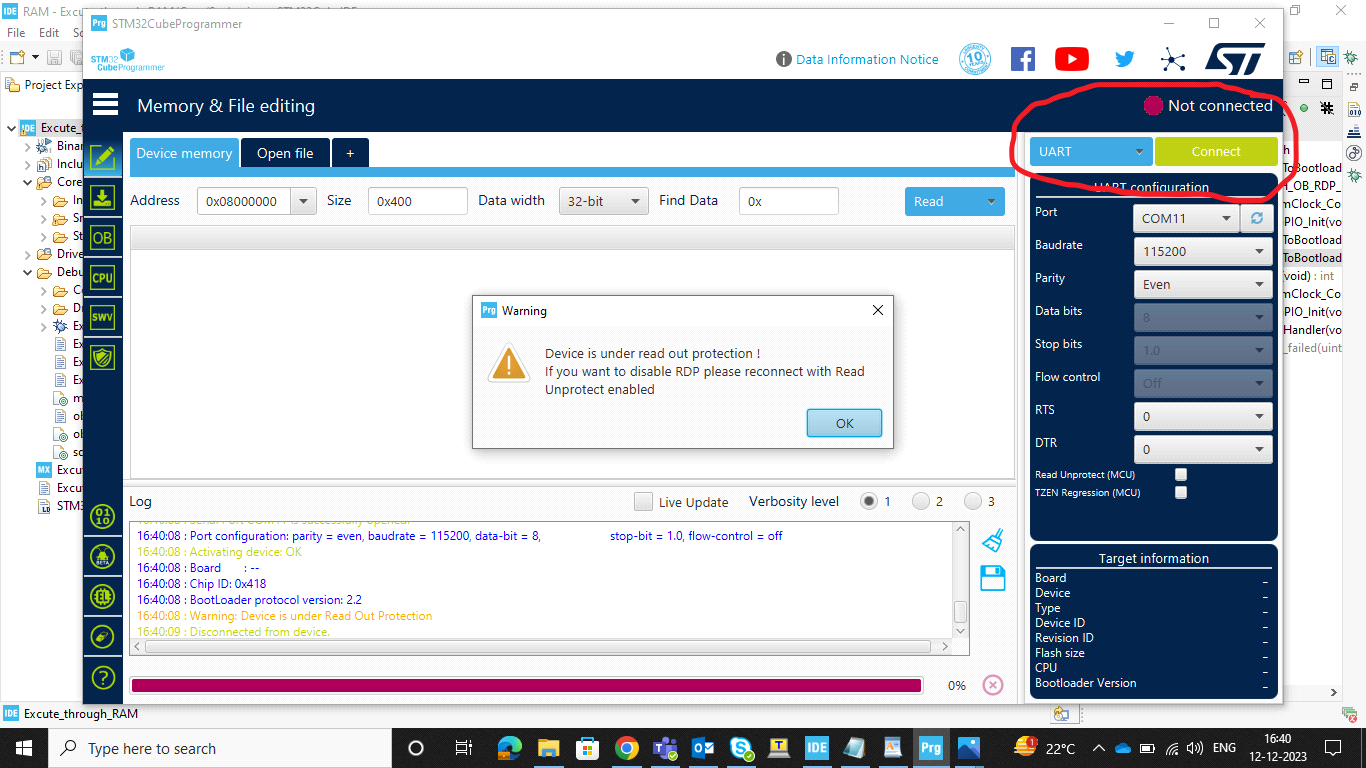Open the Memory & File editing pencil icon
The width and height of the screenshot is (1366, 768).
pyautogui.click(x=102, y=157)
